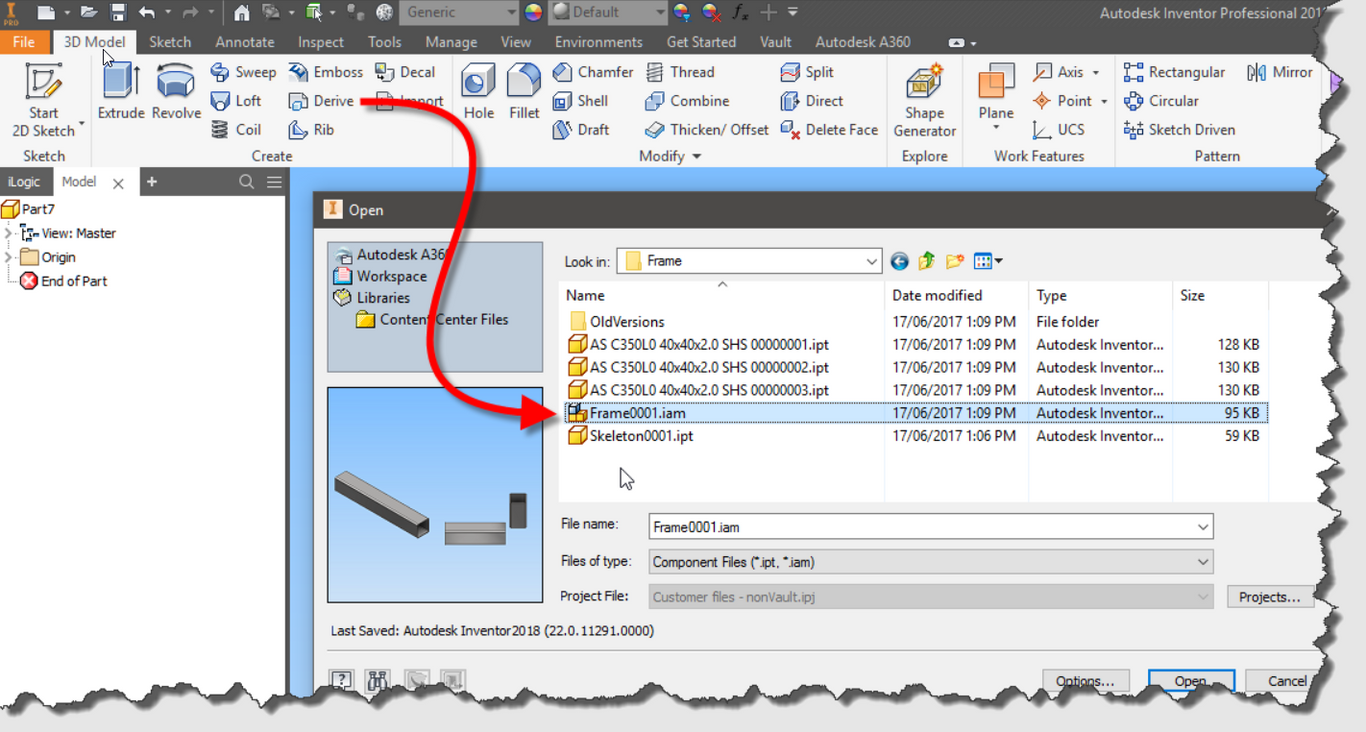Open the Loft tool

point(239,100)
